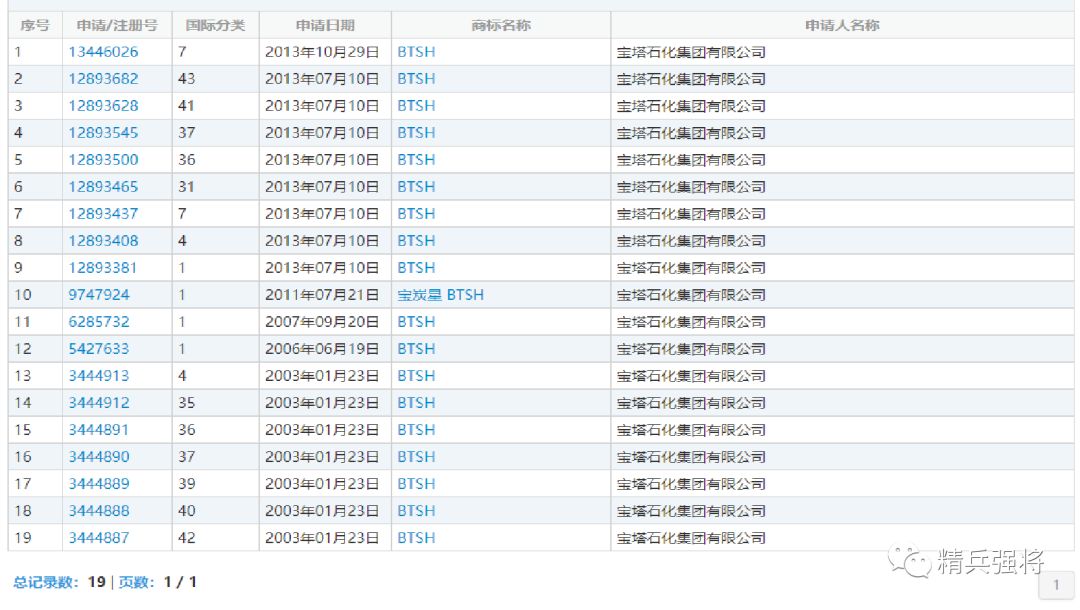Open registration number 3444889 link
1080x610 pixels.
[x=98, y=483]
